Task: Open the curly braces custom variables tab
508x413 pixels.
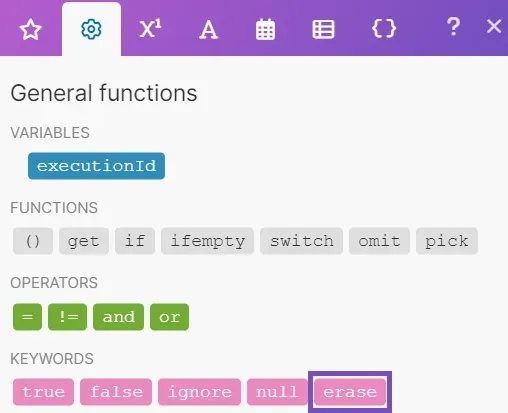Action: click(384, 29)
